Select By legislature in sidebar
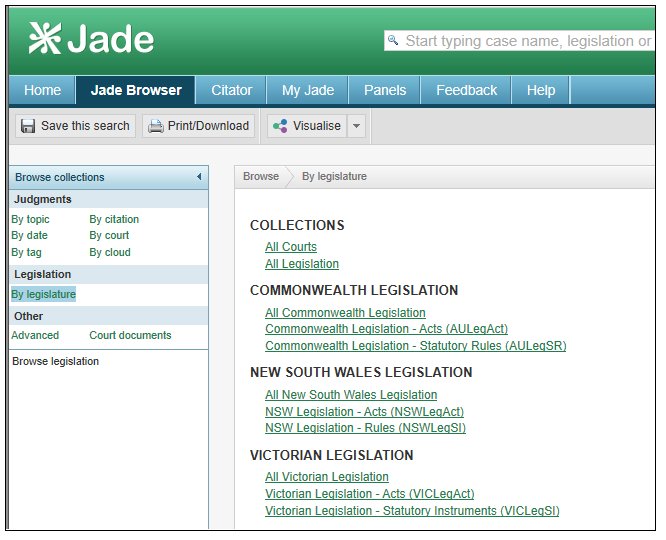Viewport: 666px width, 540px height. 43,294
